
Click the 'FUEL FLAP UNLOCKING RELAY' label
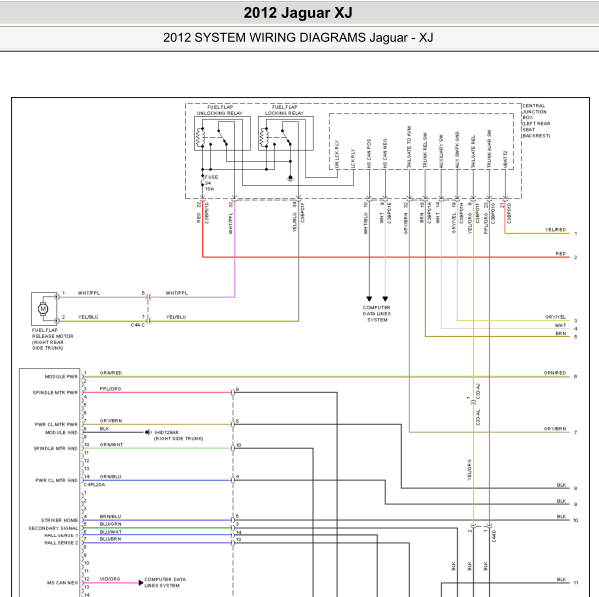(x=220, y=110)
